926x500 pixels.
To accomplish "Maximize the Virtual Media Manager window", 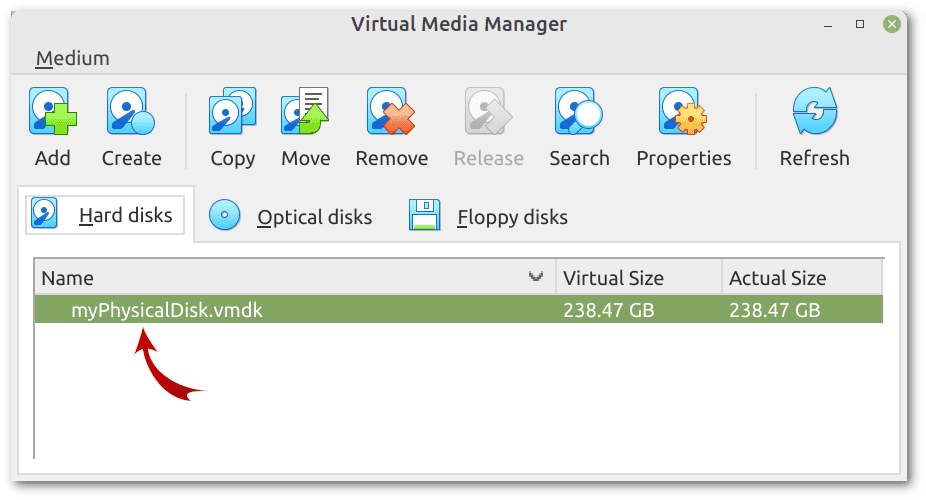I will click(860, 24).
